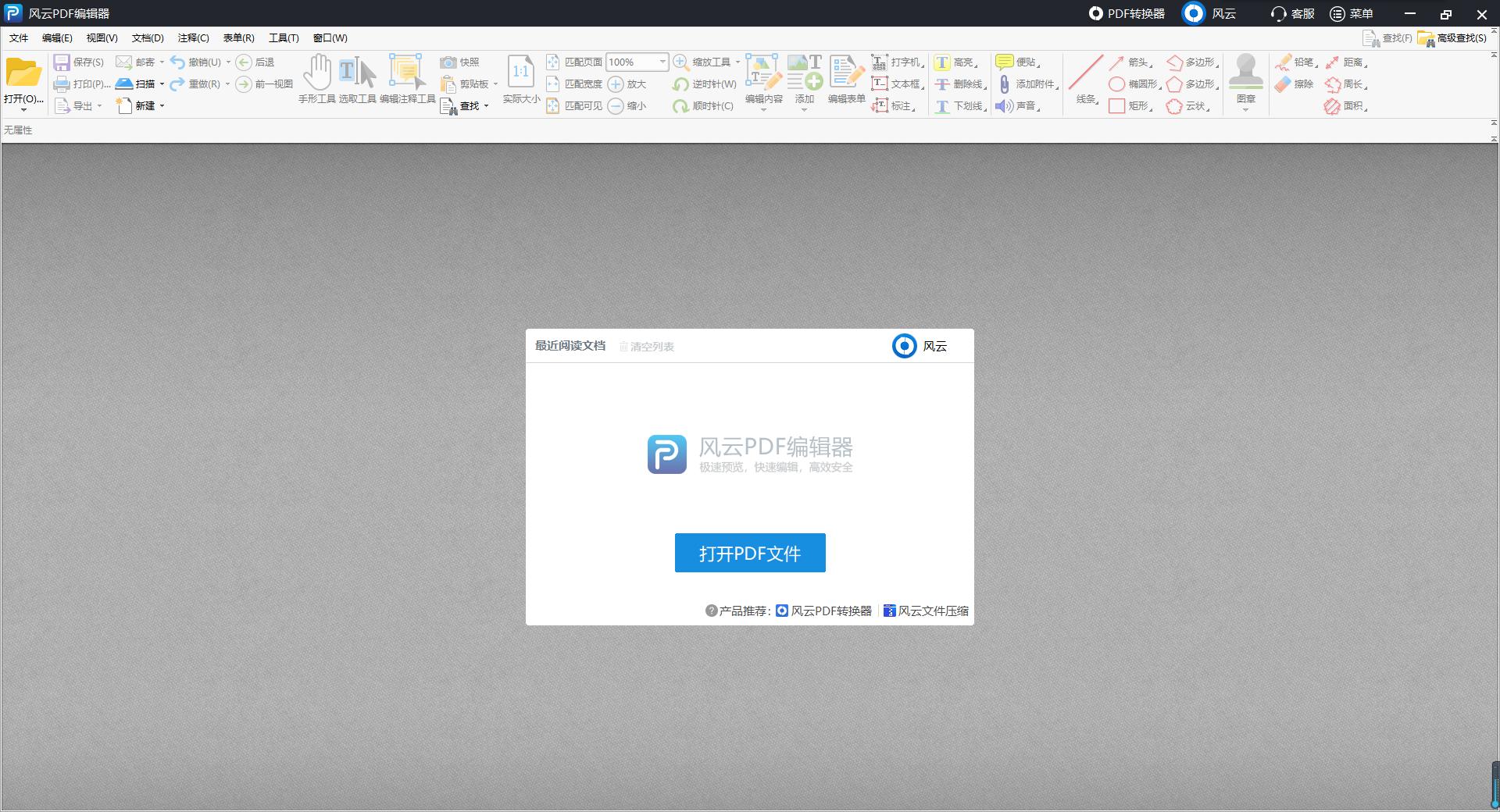
Task: Pick the Pencil (铅笔) tool
Action: click(x=1296, y=62)
